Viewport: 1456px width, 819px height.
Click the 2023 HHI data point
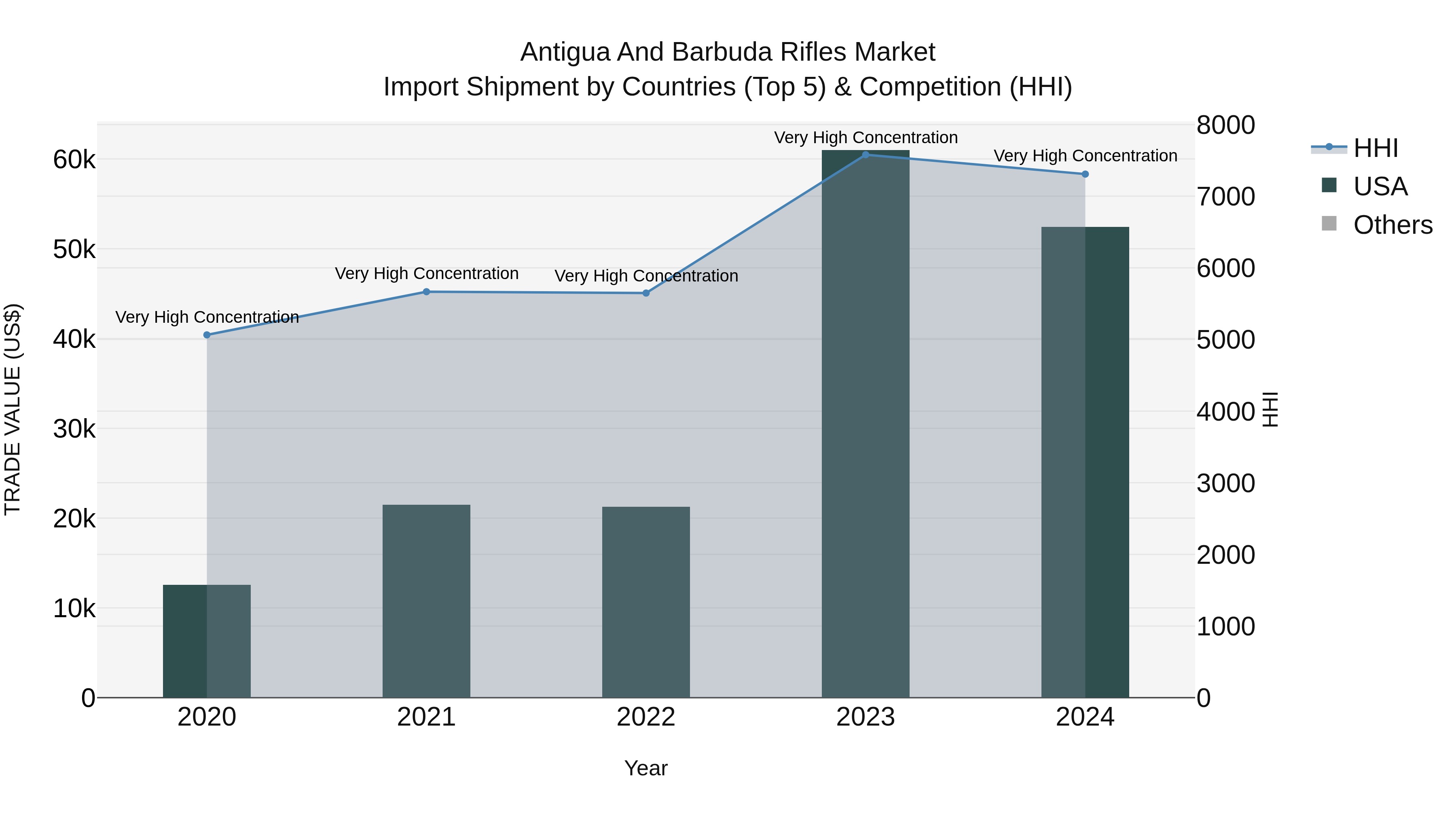pos(866,155)
